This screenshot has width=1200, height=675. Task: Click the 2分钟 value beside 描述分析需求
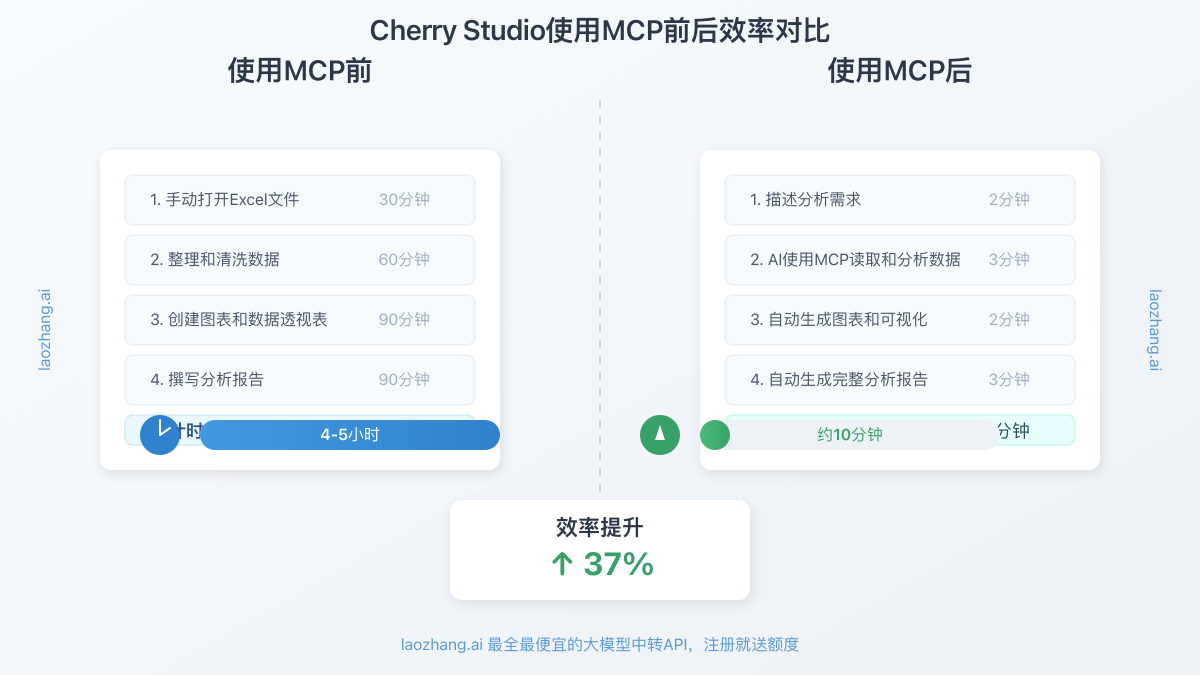(x=1009, y=200)
